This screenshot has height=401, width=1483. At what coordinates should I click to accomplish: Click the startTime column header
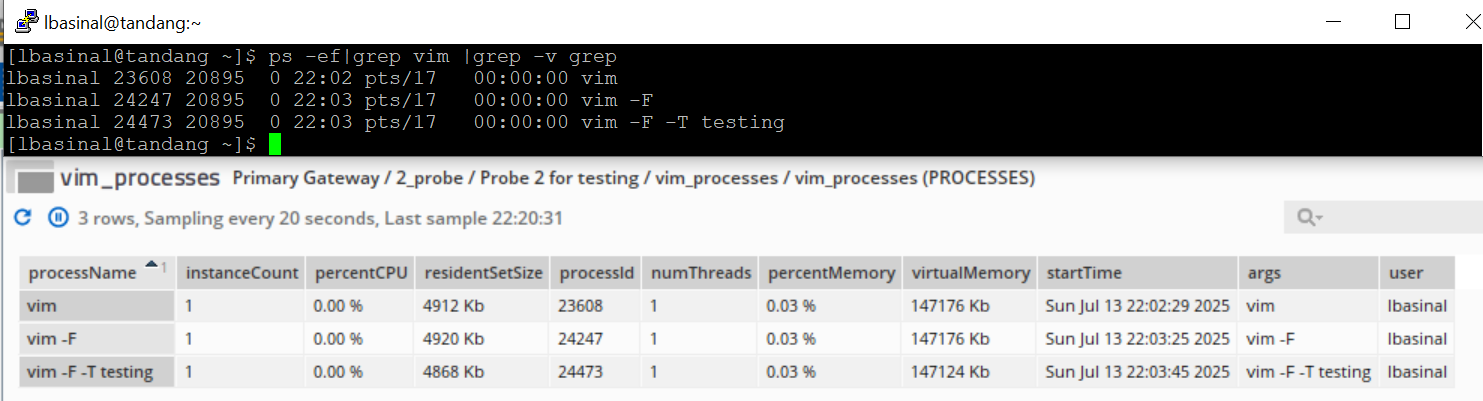coord(1084,273)
